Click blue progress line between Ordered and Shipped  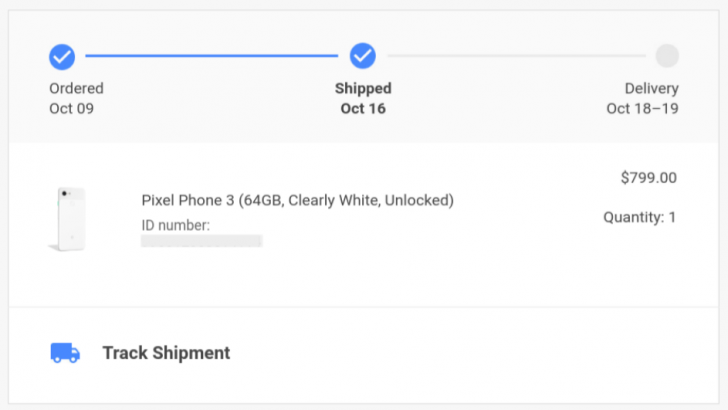pos(212,55)
